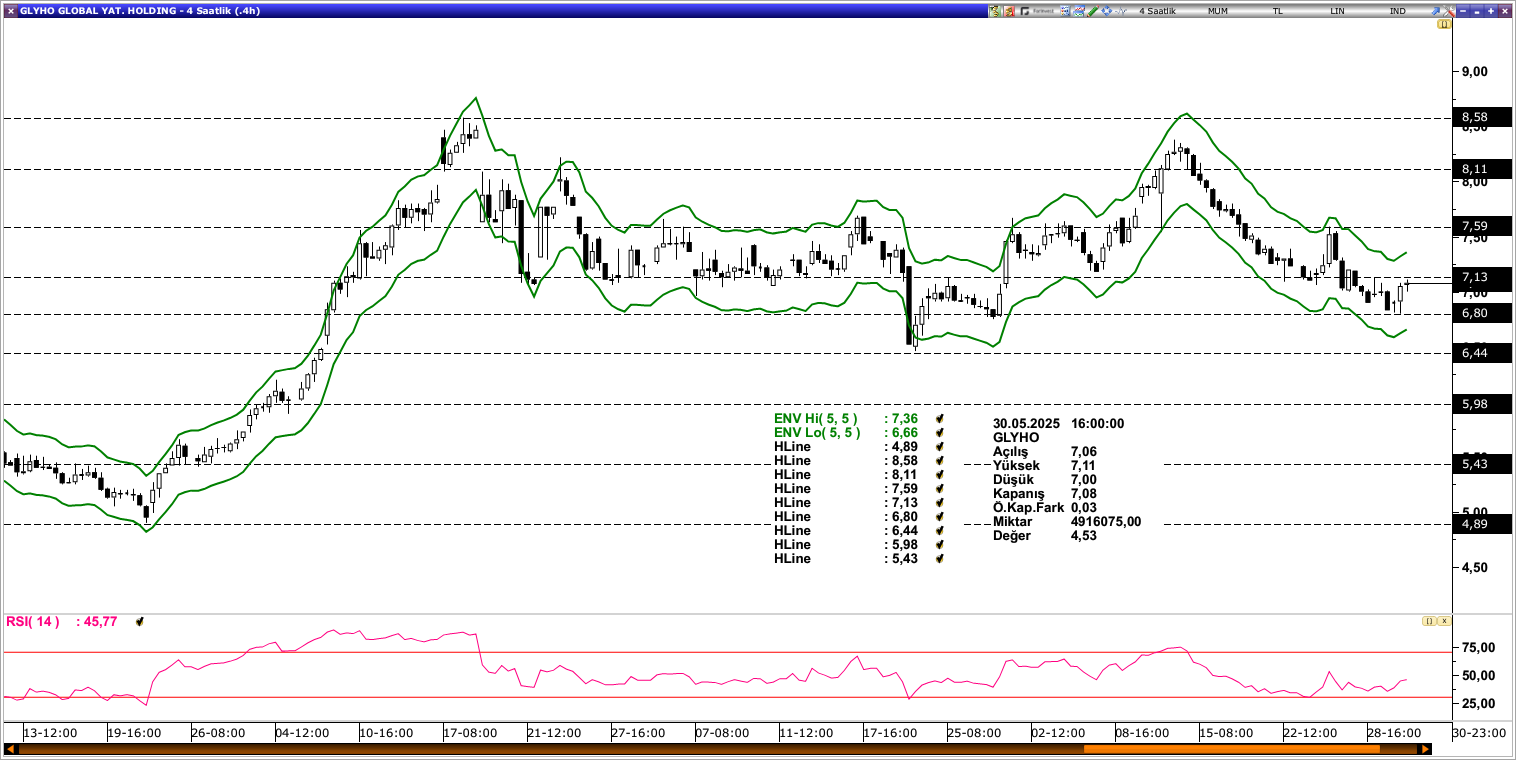Click the application icon left of the GLYHO title
The height and width of the screenshot is (760, 1516).
[10, 10]
